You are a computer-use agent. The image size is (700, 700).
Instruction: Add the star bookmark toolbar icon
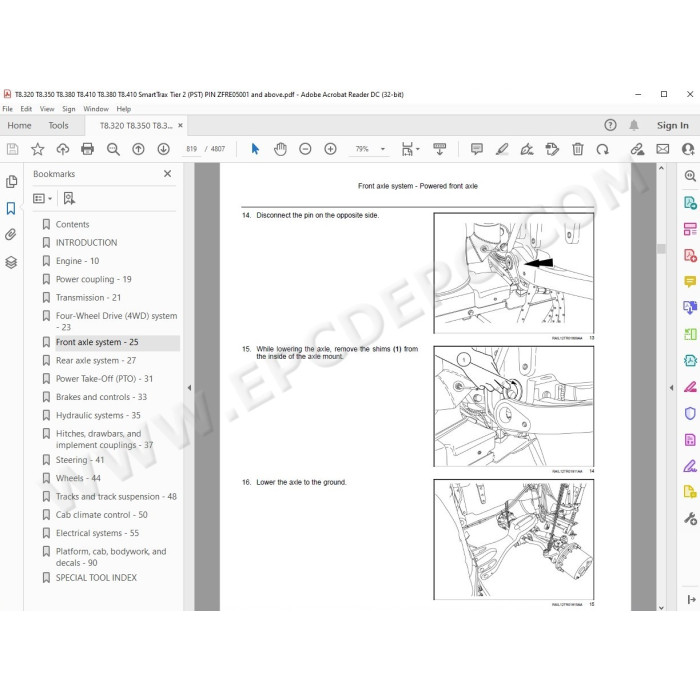[x=38, y=149]
